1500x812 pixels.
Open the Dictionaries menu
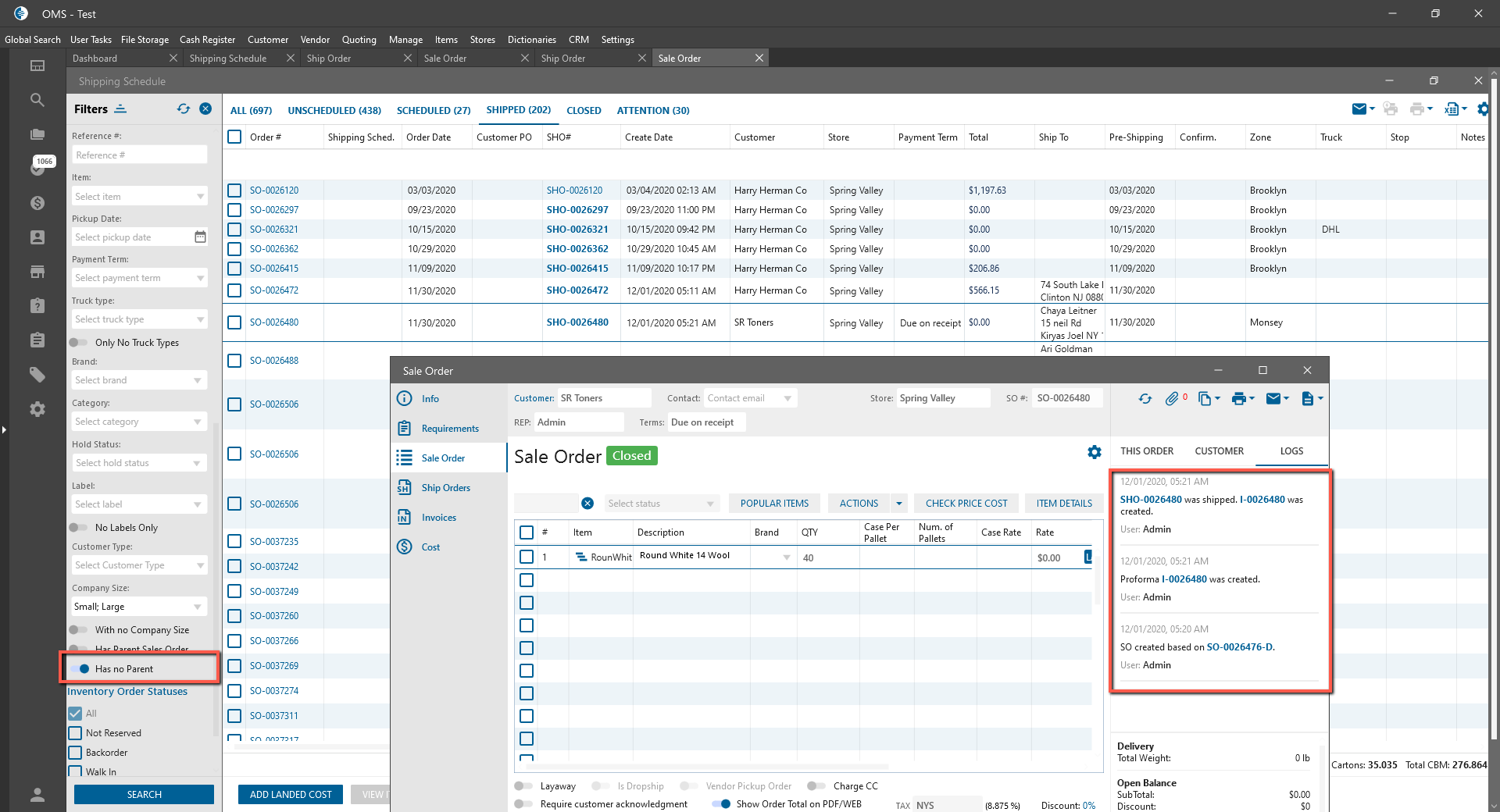(x=531, y=40)
